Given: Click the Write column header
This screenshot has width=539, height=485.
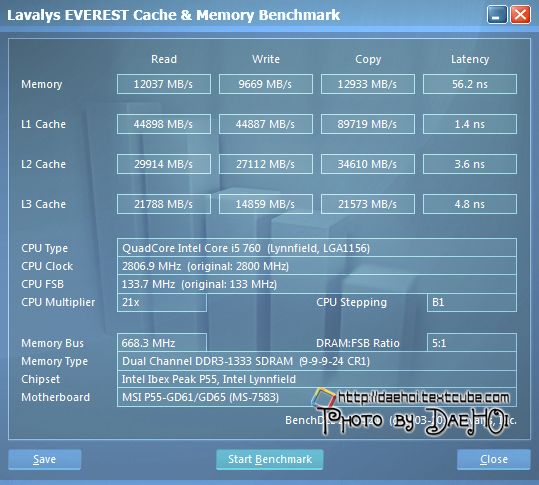Looking at the screenshot, I should 266,59.
